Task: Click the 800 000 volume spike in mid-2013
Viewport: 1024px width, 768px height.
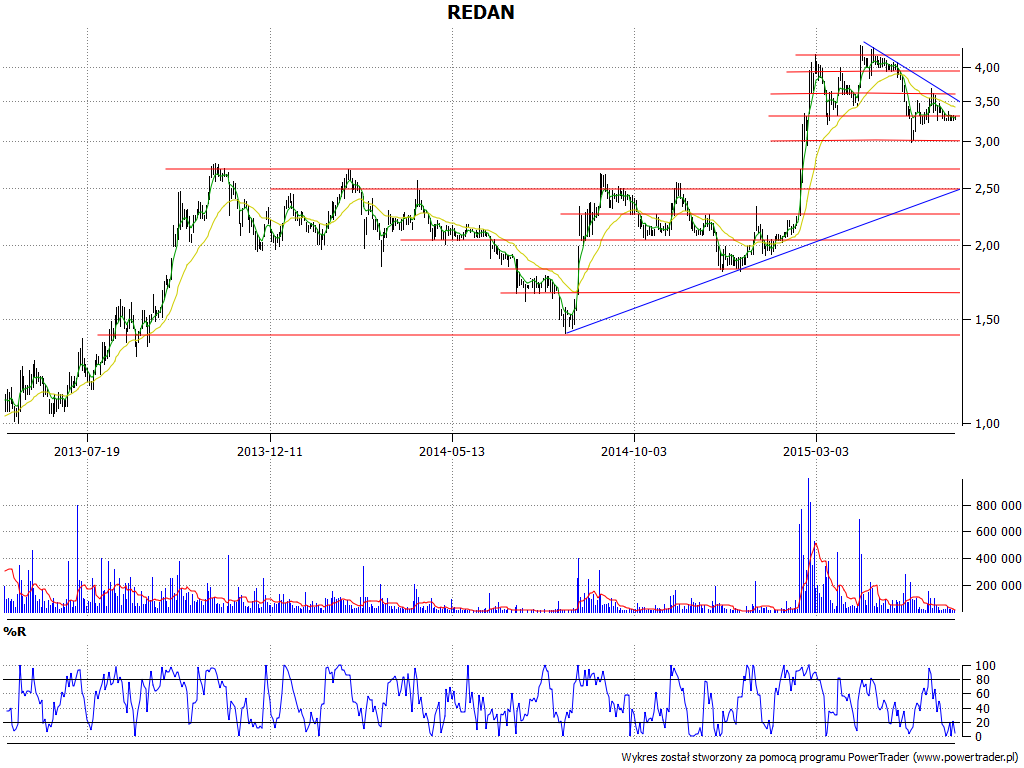Action: pyautogui.click(x=78, y=559)
